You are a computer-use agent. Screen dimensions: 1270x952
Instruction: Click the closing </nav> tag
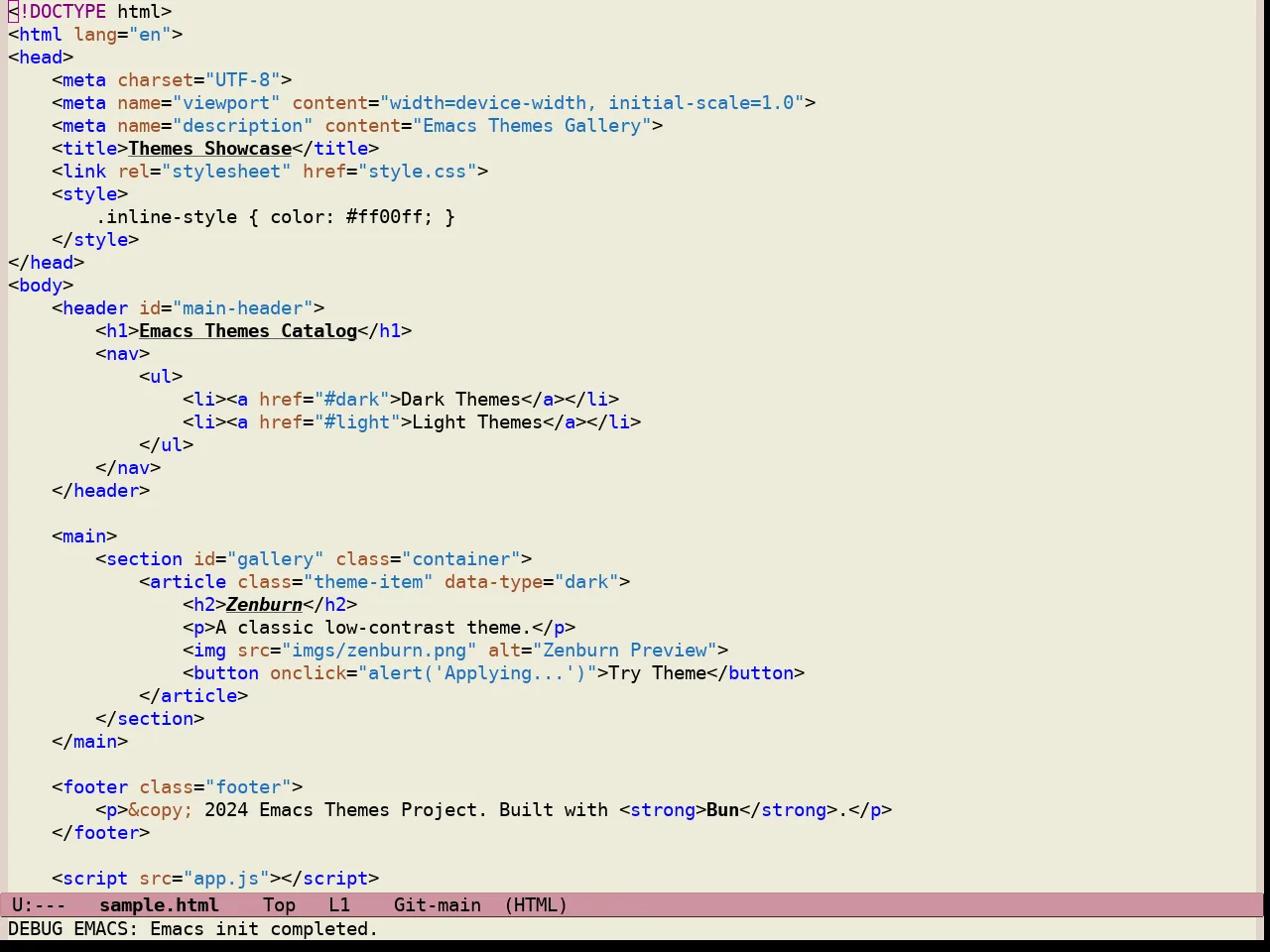pyautogui.click(x=128, y=468)
